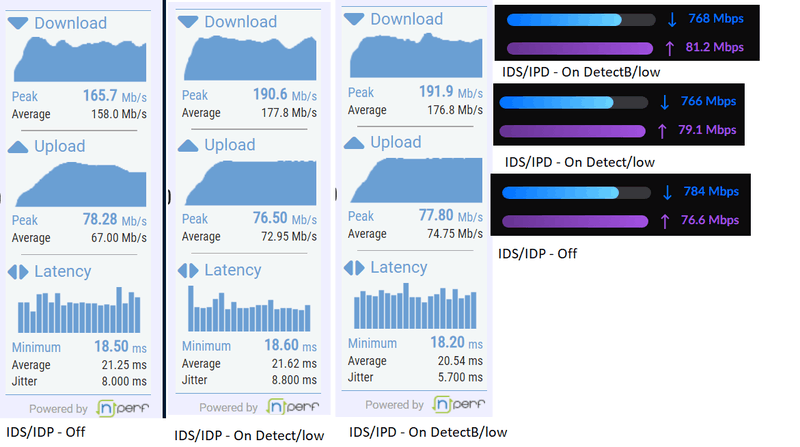Click the 21.25 ms average latency value
Screen dimensions: 800x447
tap(124, 365)
